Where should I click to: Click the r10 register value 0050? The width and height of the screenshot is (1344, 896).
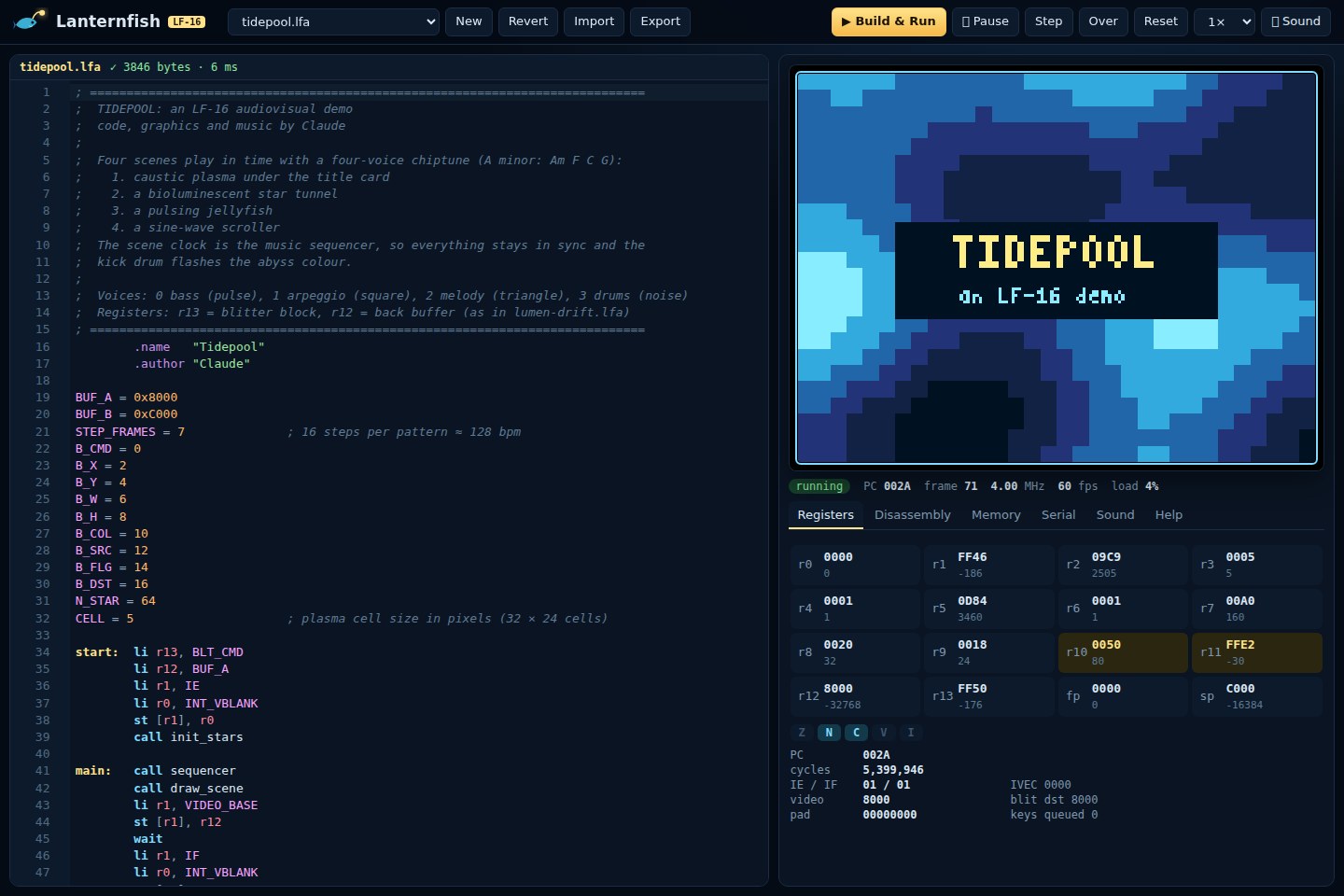(1106, 645)
